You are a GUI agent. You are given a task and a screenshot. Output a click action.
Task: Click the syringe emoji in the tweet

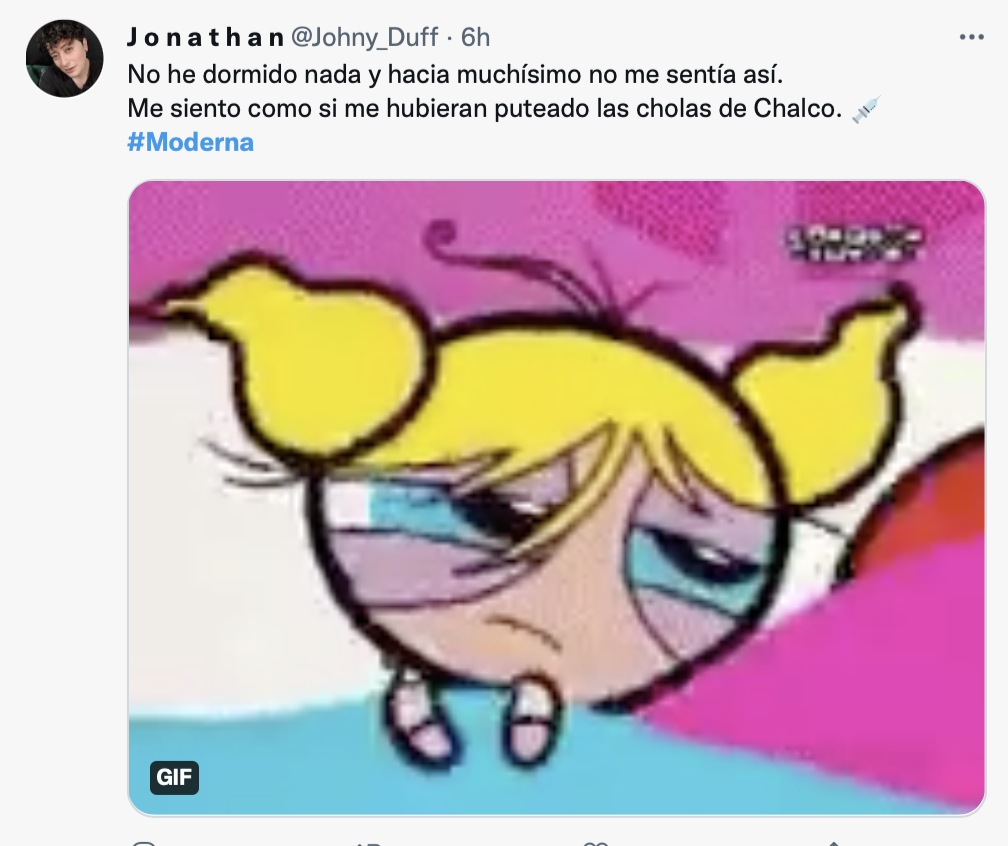point(865,109)
